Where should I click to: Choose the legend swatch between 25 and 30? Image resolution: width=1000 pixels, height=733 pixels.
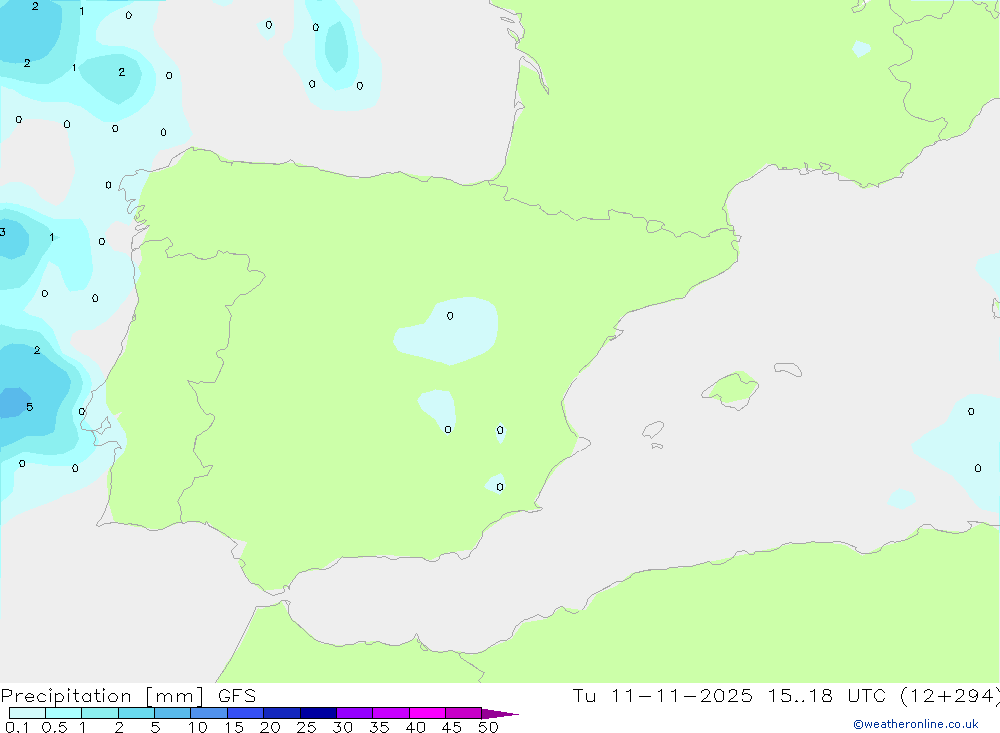[318, 713]
